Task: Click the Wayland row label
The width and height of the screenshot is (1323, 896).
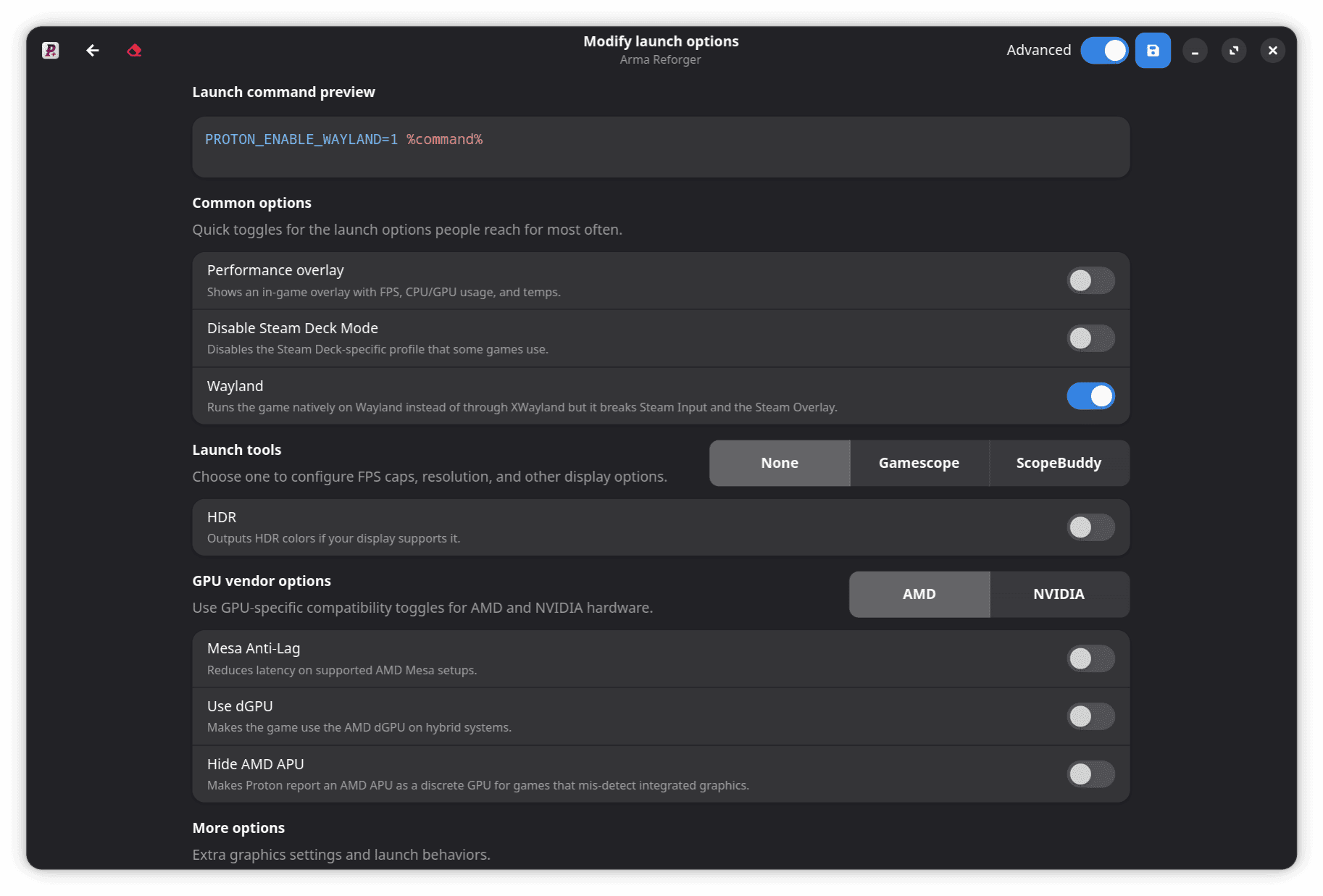Action: 235,386
